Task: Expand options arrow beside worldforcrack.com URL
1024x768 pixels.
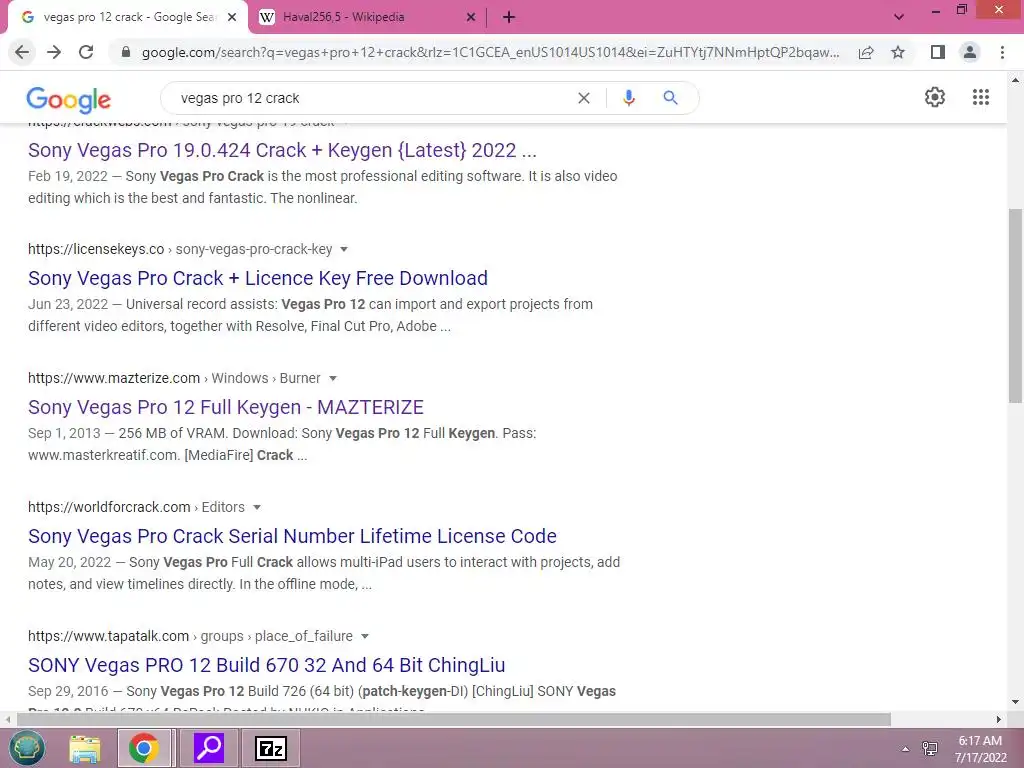Action: [257, 507]
